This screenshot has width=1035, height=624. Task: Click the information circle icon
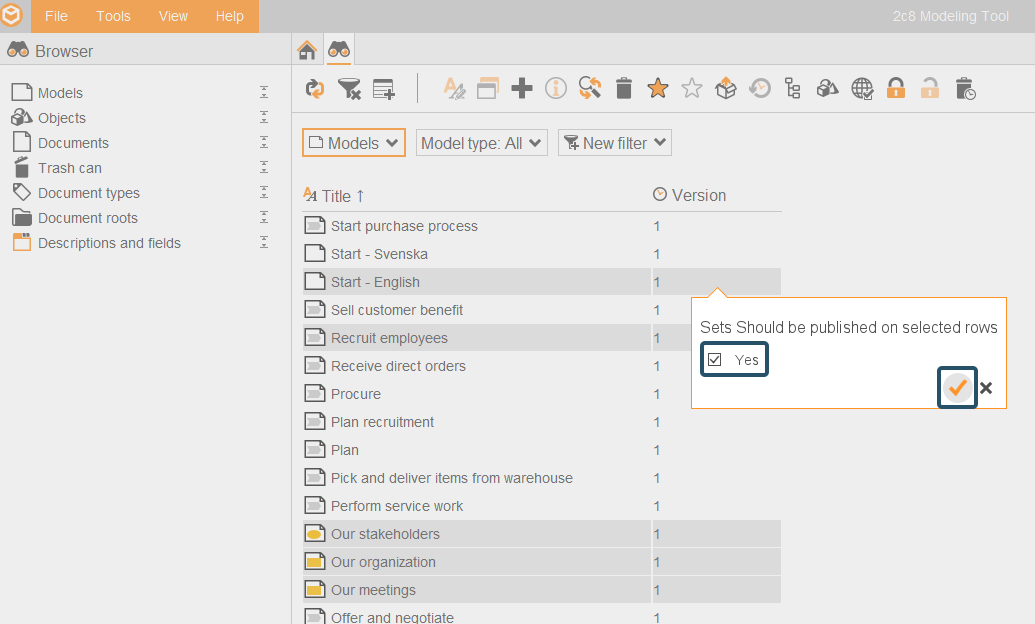pos(556,88)
